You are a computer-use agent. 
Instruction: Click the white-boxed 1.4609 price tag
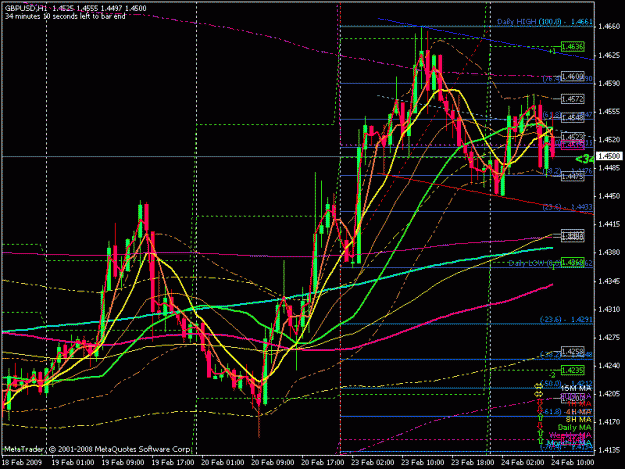coord(572,76)
